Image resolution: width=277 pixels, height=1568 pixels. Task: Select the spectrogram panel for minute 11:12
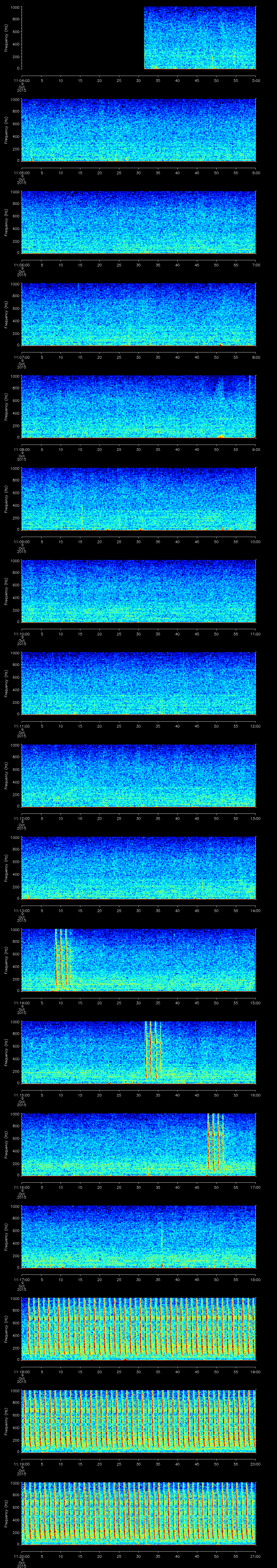pyautogui.click(x=138, y=775)
